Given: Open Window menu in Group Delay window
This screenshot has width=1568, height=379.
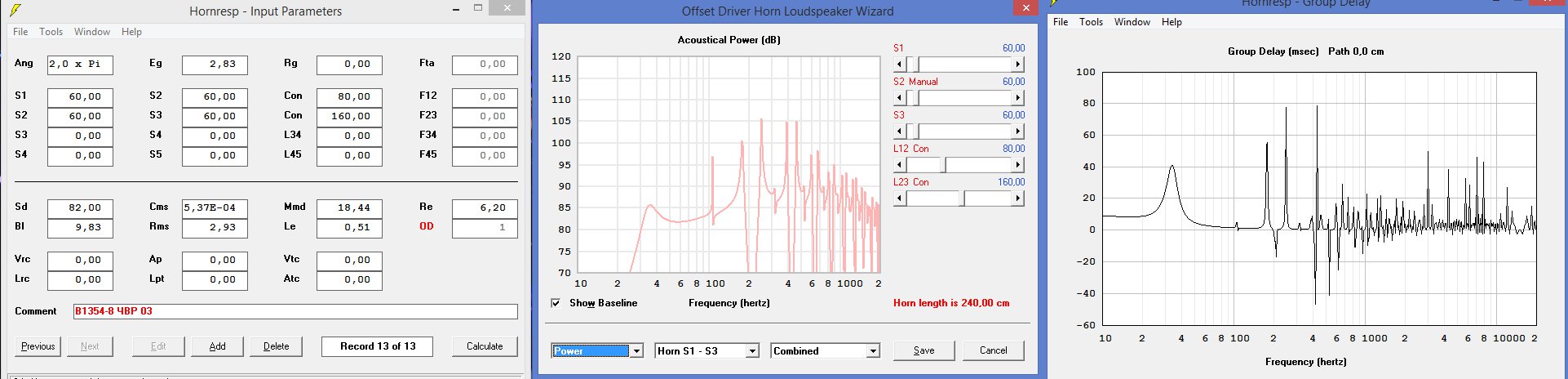Looking at the screenshot, I should (x=1132, y=22).
